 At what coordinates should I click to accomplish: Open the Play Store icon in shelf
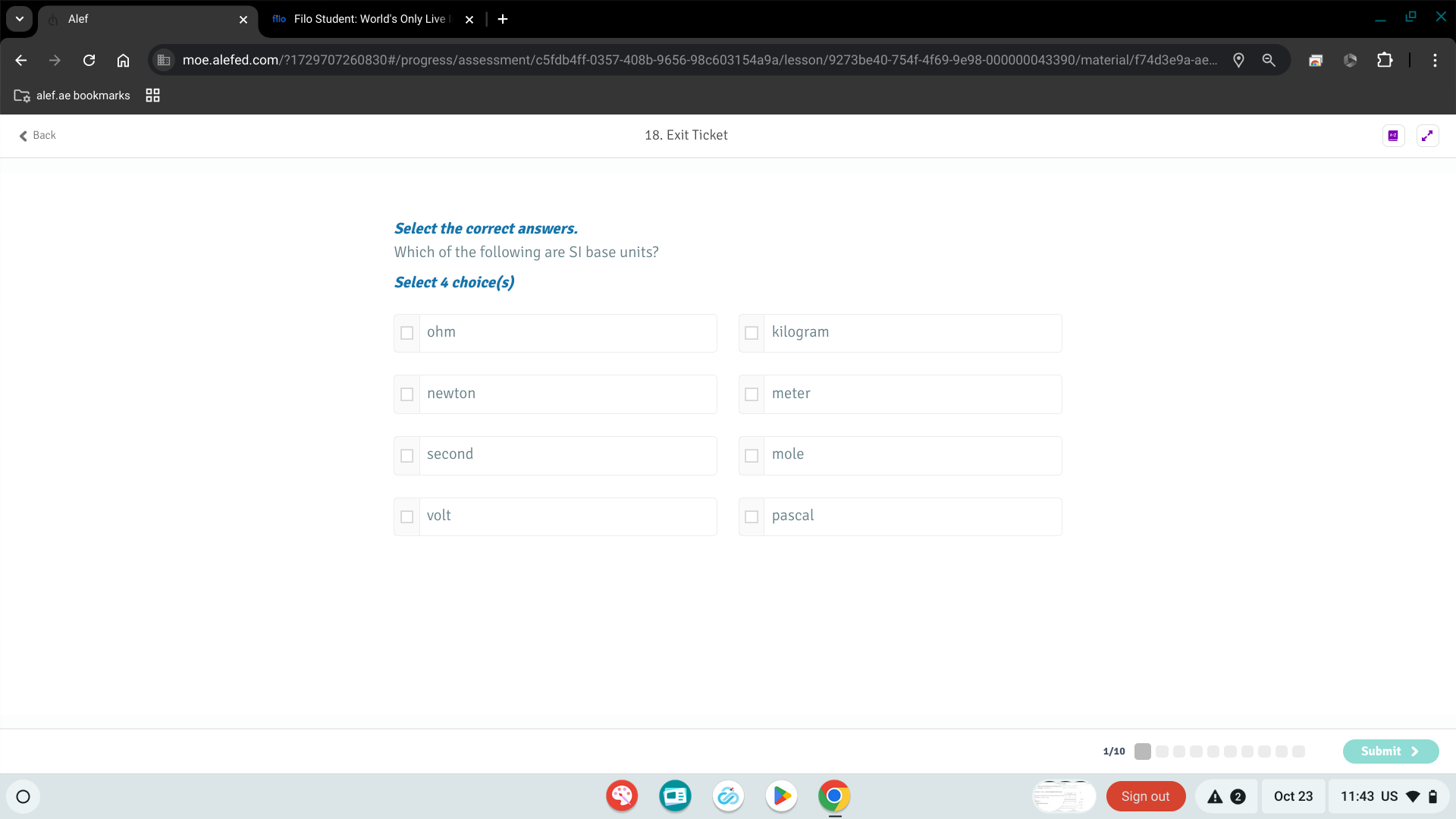click(781, 796)
